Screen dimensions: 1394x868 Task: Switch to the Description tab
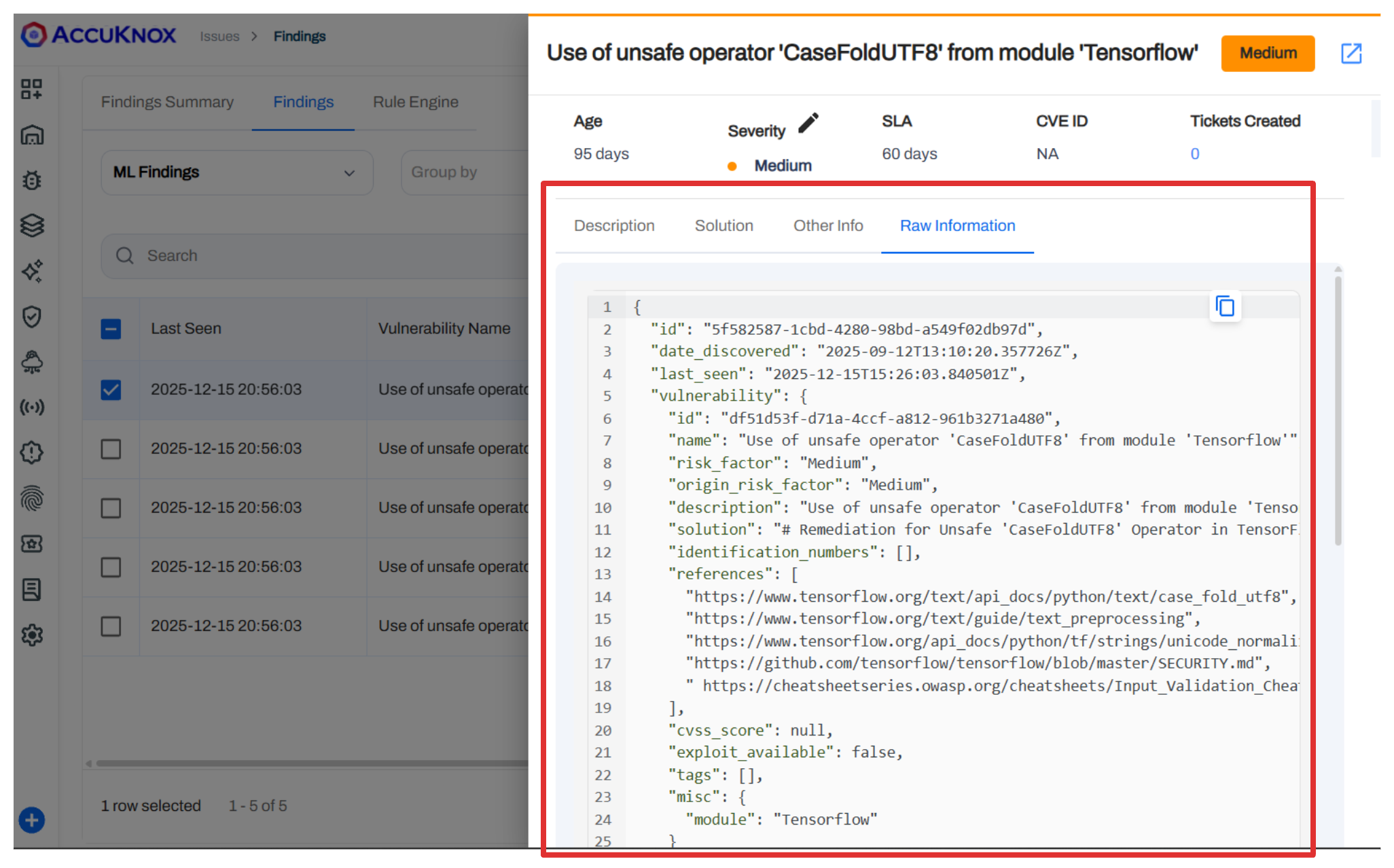pos(614,225)
